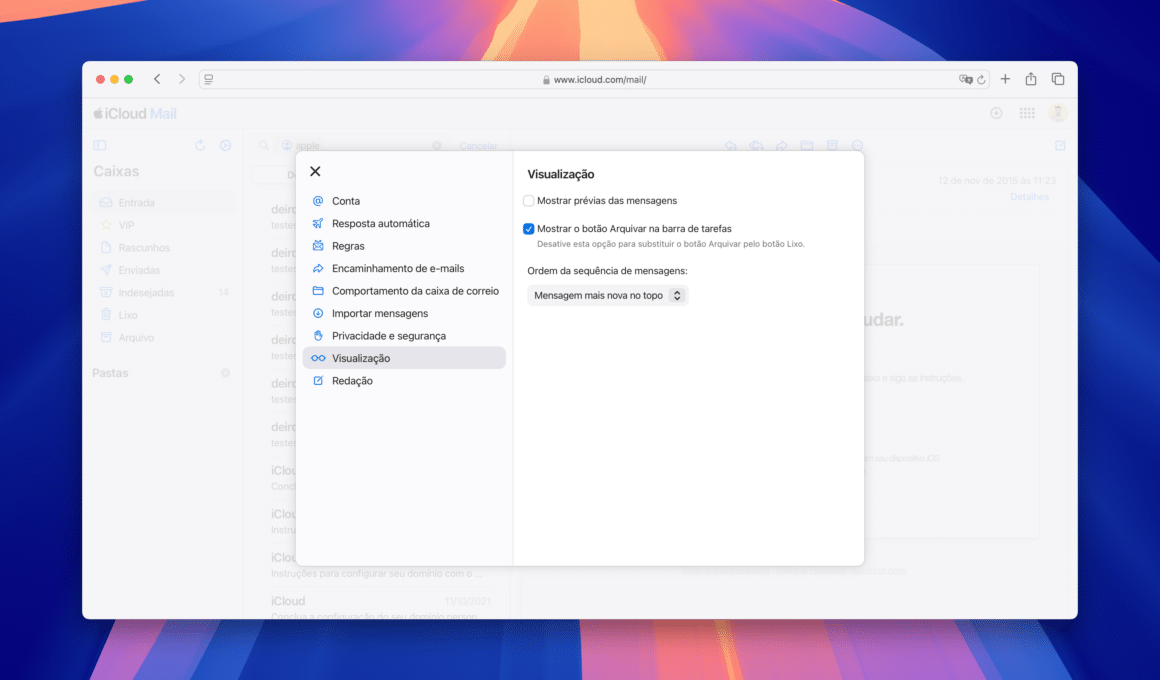Open the more actions icon in toolbar
Screen dimensions: 1160x680
pyautogui.click(x=857, y=146)
